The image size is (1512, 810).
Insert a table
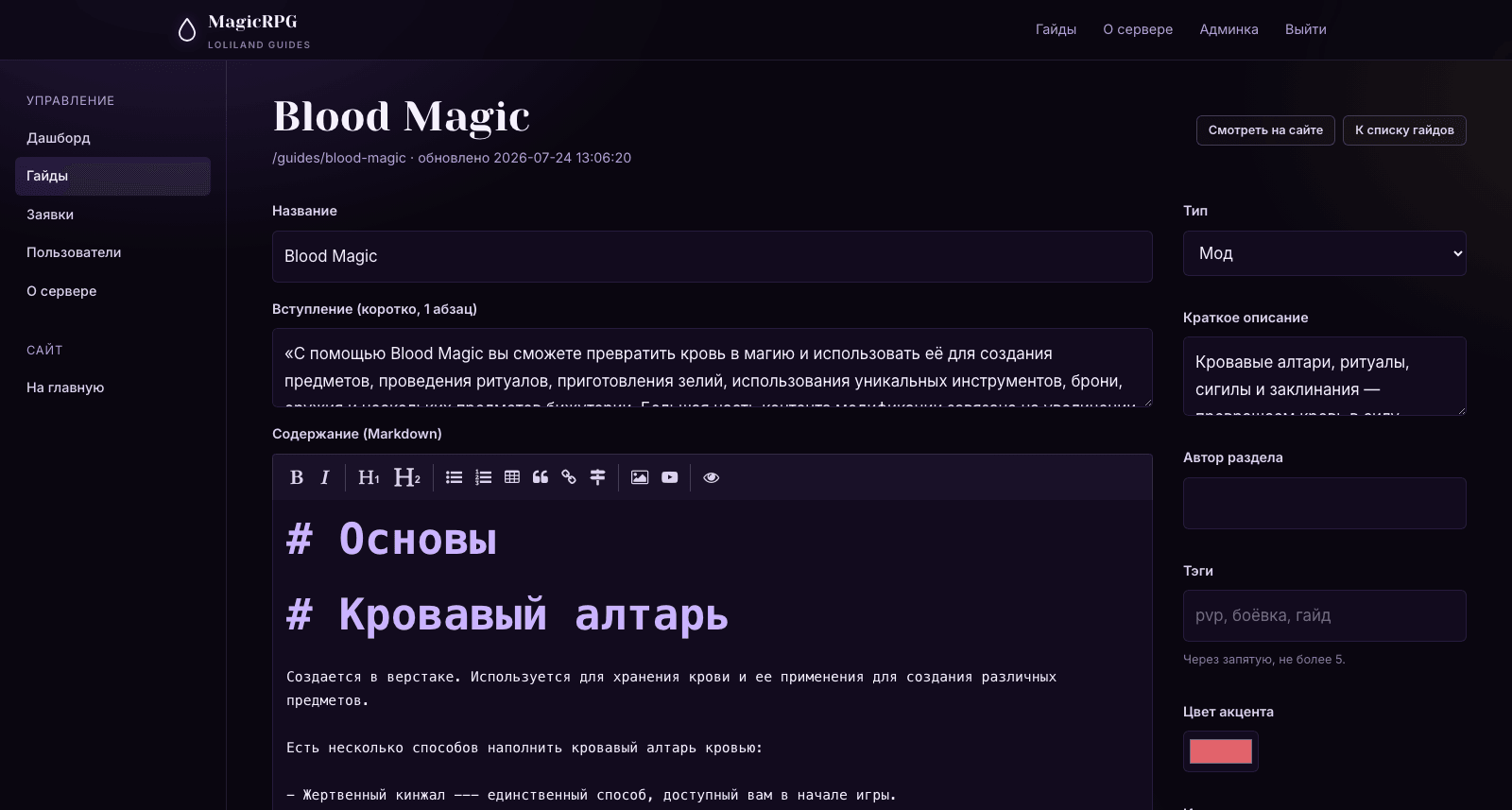pyautogui.click(x=512, y=477)
